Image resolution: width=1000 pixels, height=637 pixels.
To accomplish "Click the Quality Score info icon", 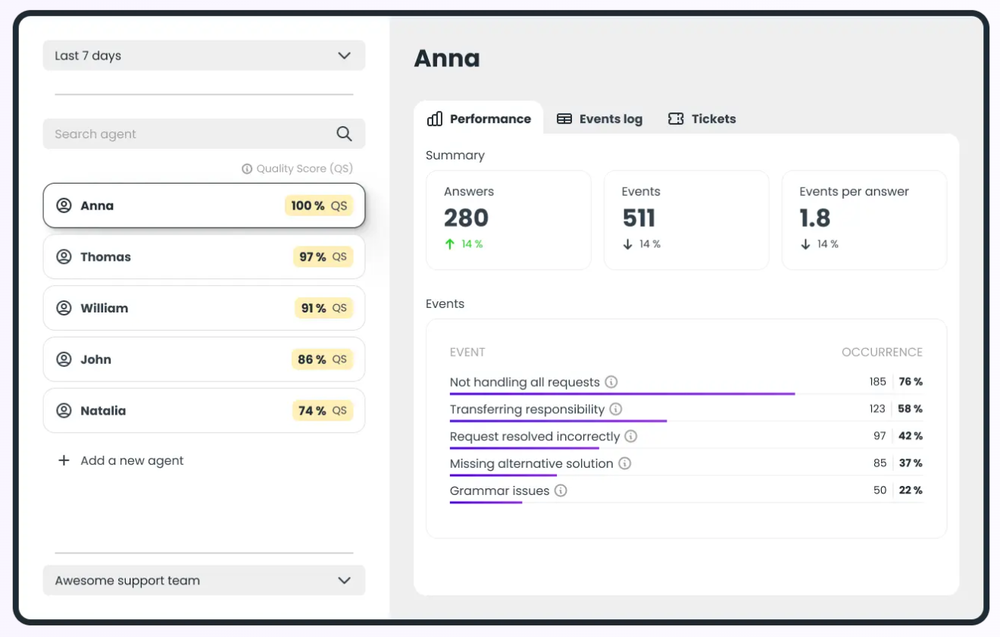I will (x=247, y=169).
